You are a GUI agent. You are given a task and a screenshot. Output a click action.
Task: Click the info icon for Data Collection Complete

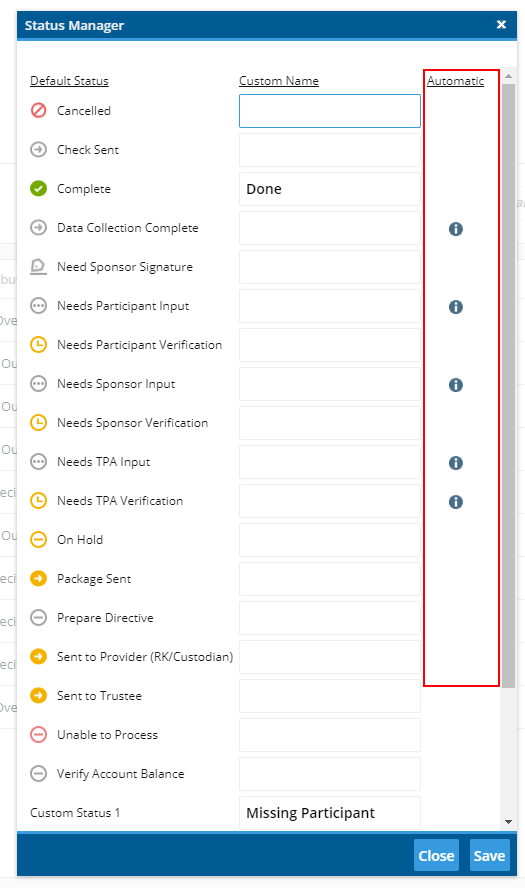coord(455,229)
